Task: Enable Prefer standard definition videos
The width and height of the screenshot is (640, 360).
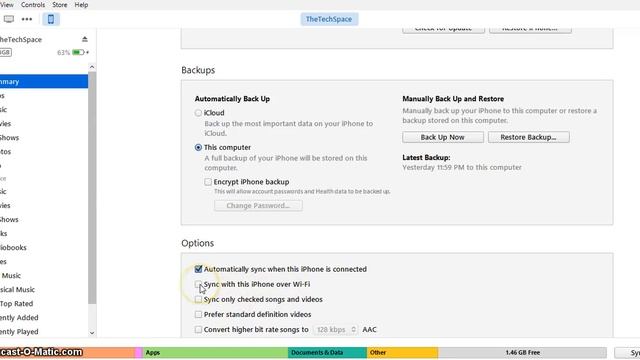Action: tap(198, 314)
